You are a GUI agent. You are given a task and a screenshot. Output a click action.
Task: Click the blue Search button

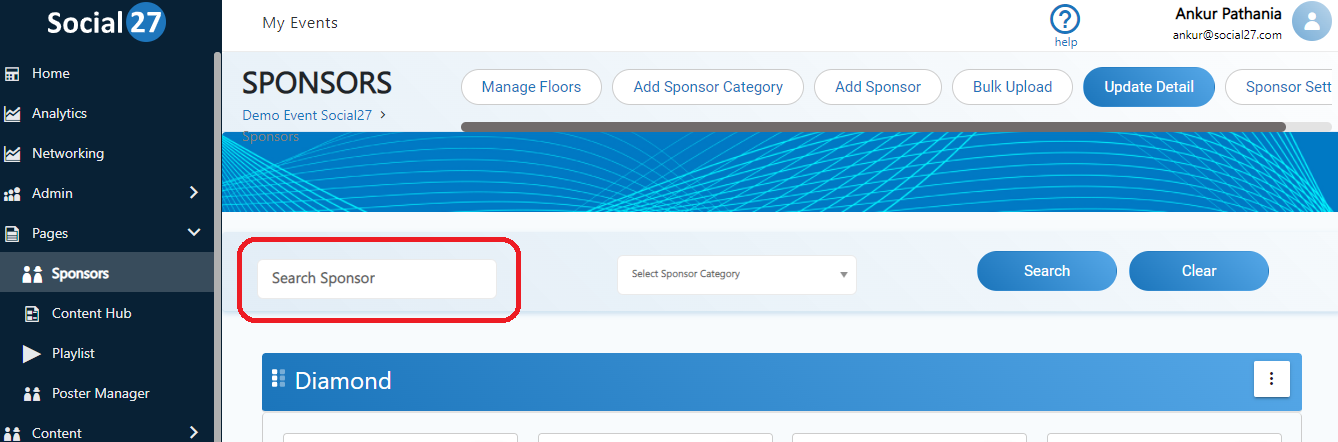coord(1047,271)
